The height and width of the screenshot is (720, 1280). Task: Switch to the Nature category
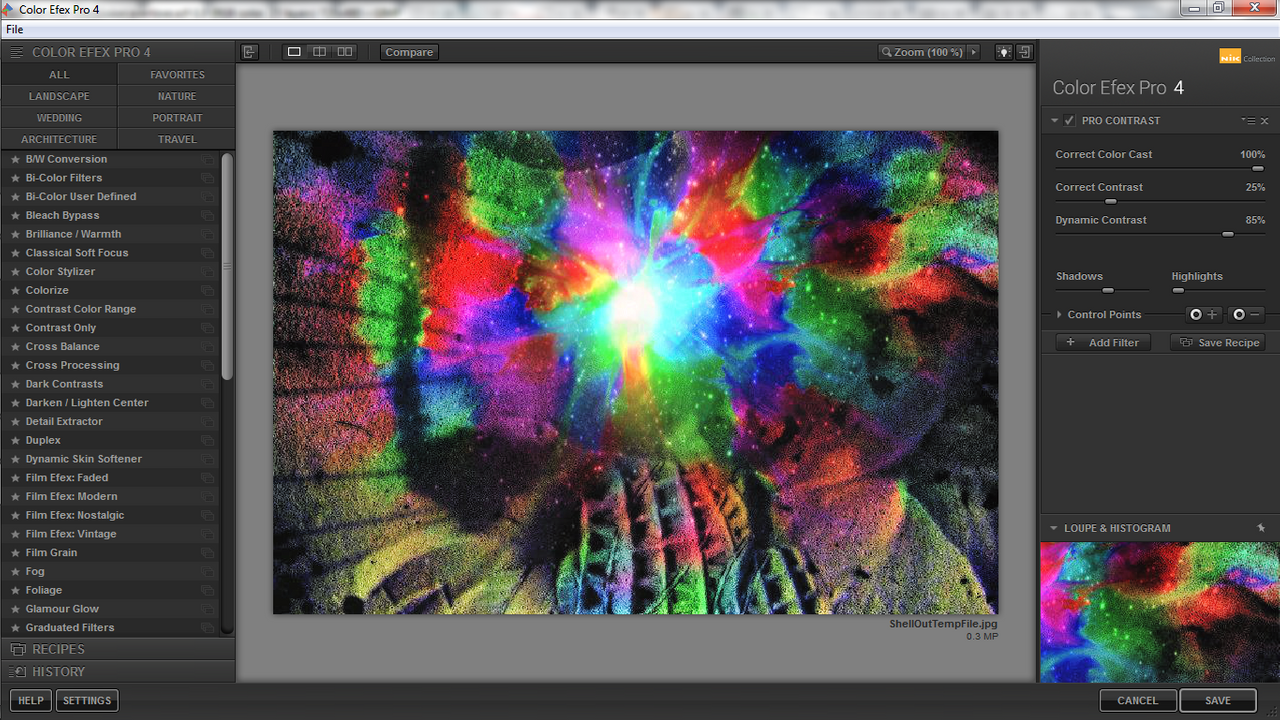(x=177, y=96)
